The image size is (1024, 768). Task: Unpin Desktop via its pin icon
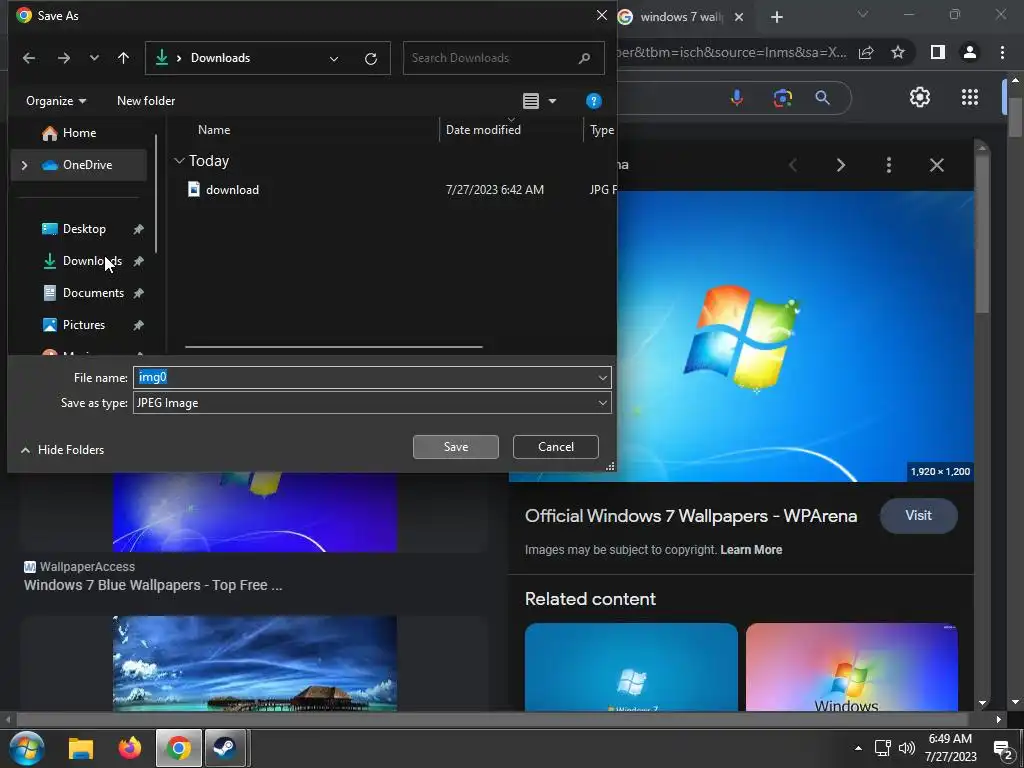coord(138,229)
